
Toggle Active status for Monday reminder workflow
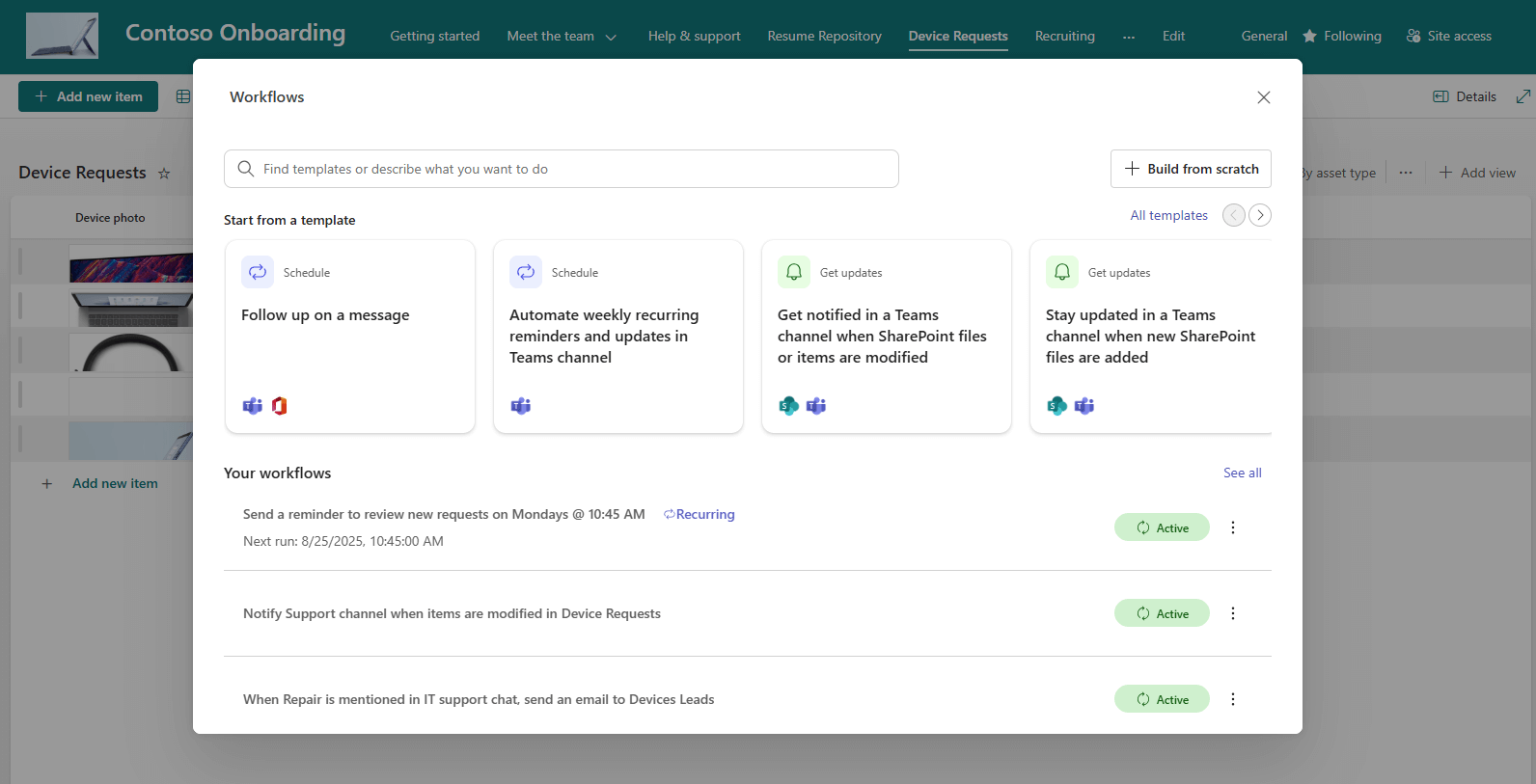click(1161, 527)
